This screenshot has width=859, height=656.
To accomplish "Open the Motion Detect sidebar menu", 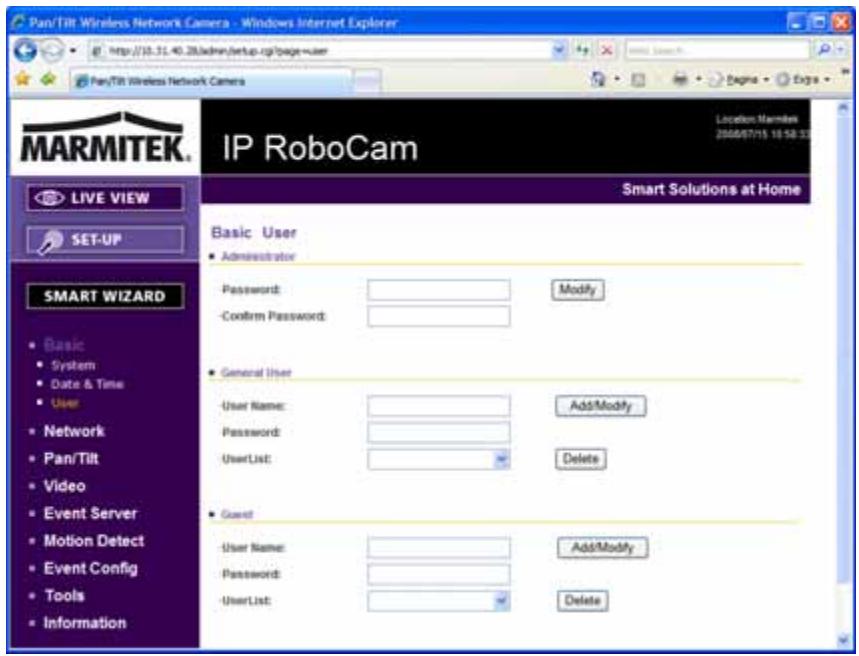I will pos(94,541).
